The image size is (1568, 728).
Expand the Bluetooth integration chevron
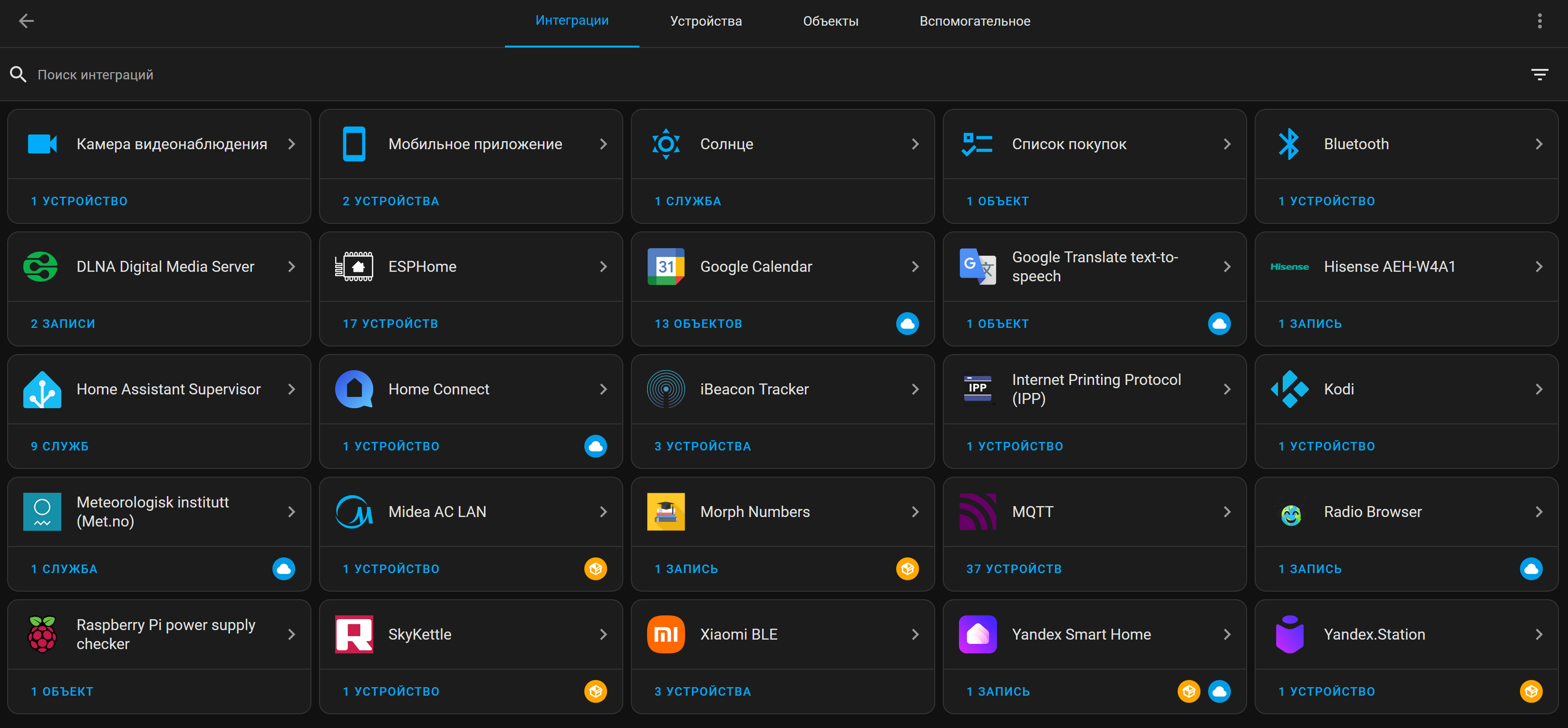pos(1538,144)
